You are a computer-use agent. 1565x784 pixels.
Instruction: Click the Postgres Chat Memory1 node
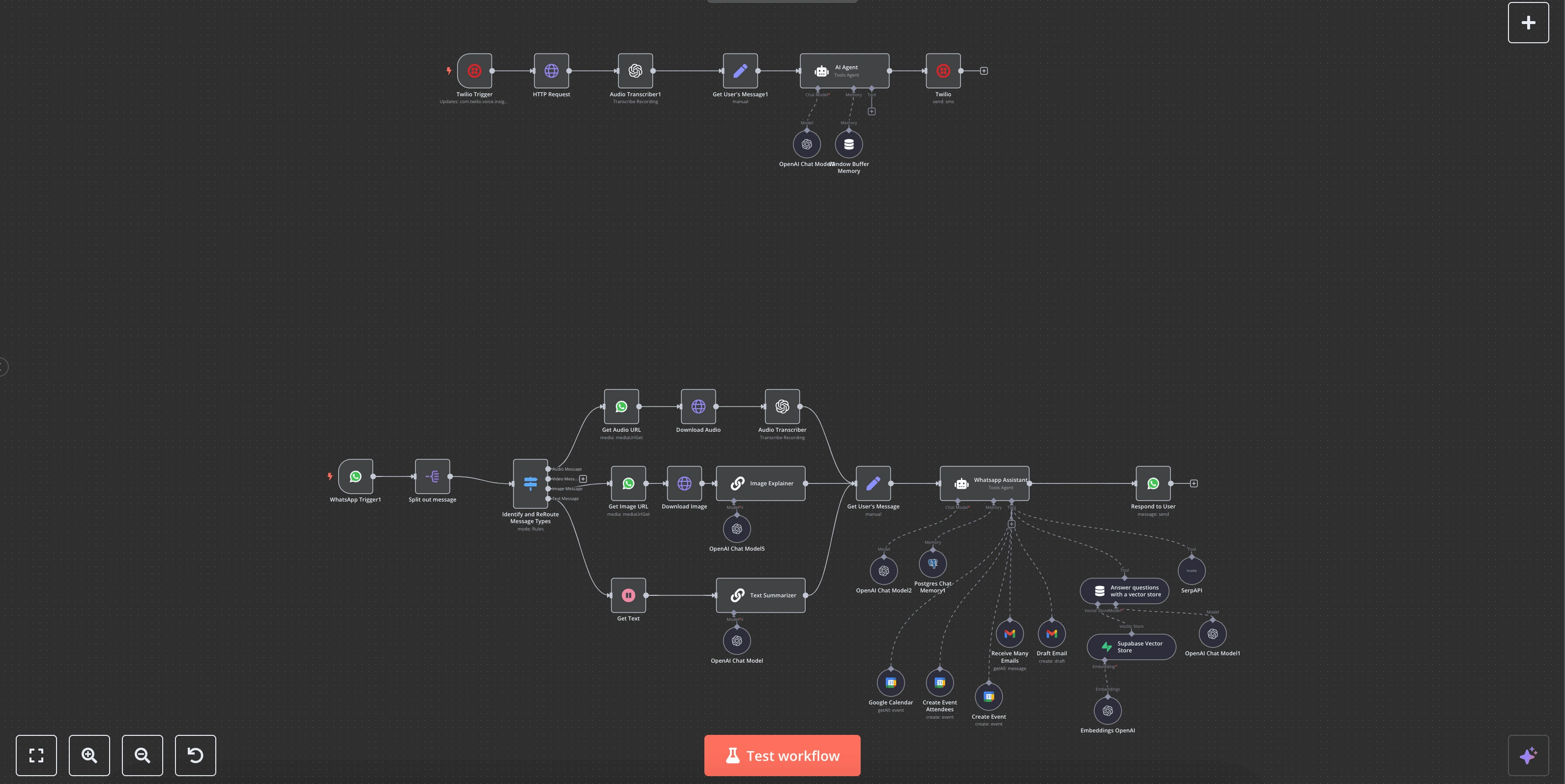[x=932, y=563]
